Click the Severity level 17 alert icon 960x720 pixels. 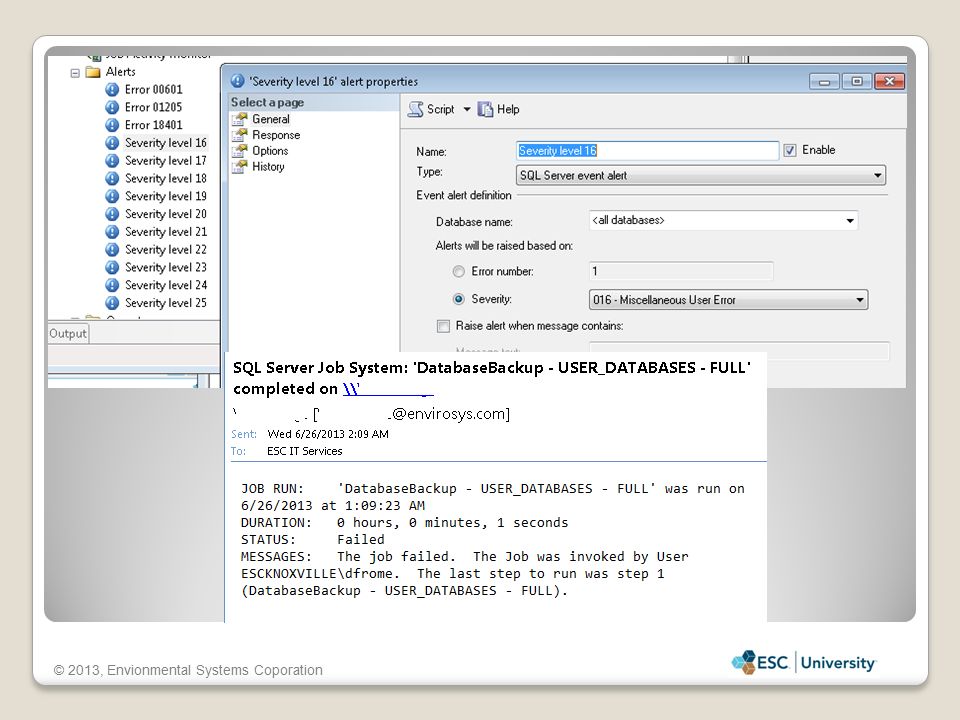(x=112, y=160)
